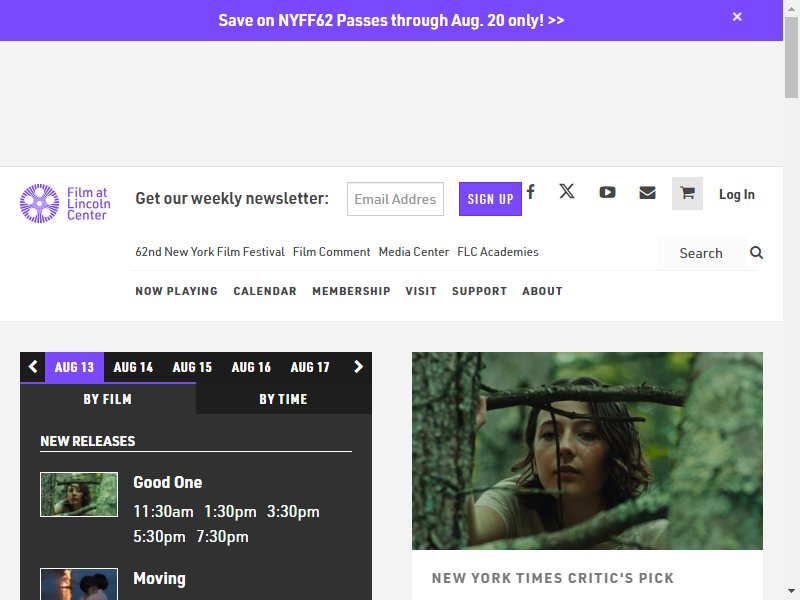
Task: Close the NYFF62 promo banner
Action: click(737, 17)
